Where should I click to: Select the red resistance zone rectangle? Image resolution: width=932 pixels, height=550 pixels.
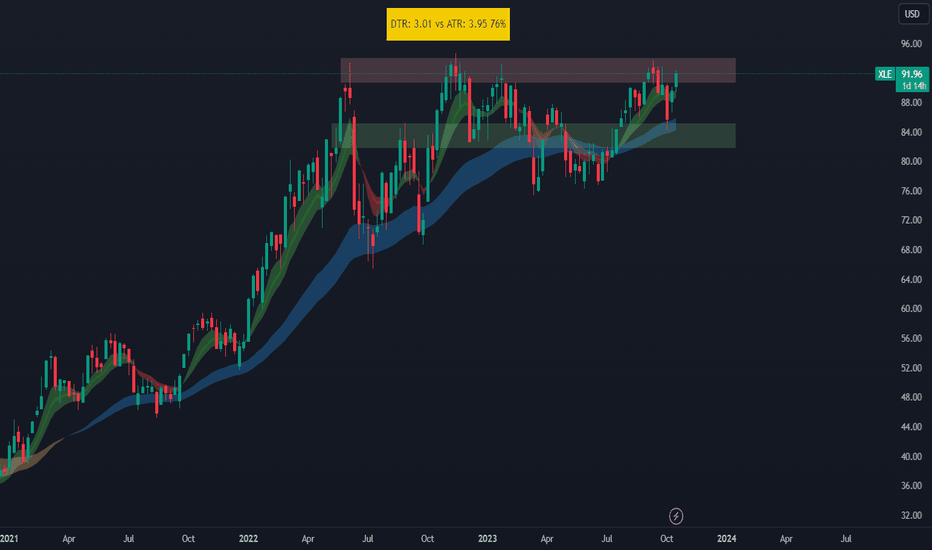tap(538, 70)
